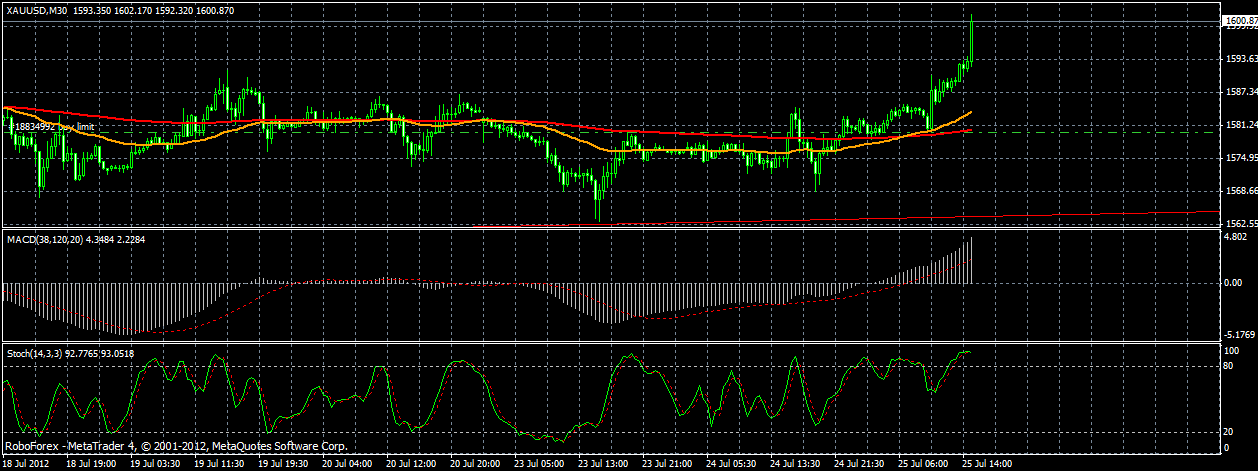Viewport: 1258px width, 471px height.
Task: Click the 18 Jul 19:00 time label
Action: (x=90, y=464)
